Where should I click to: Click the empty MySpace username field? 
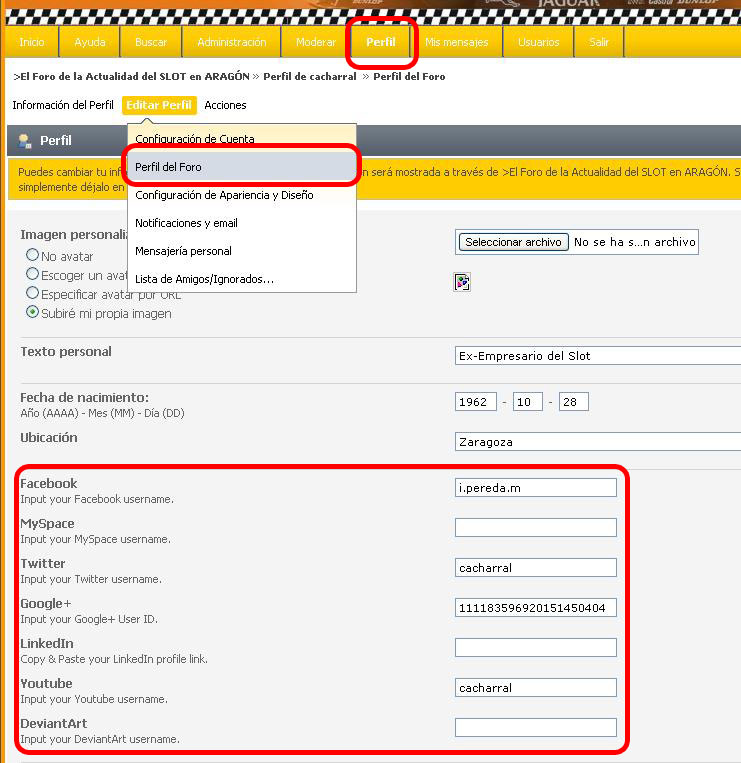pyautogui.click(x=536, y=527)
